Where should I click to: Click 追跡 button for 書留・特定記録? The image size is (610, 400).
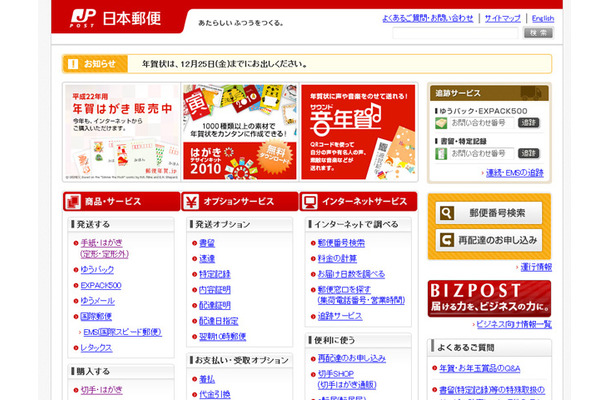click(x=529, y=153)
